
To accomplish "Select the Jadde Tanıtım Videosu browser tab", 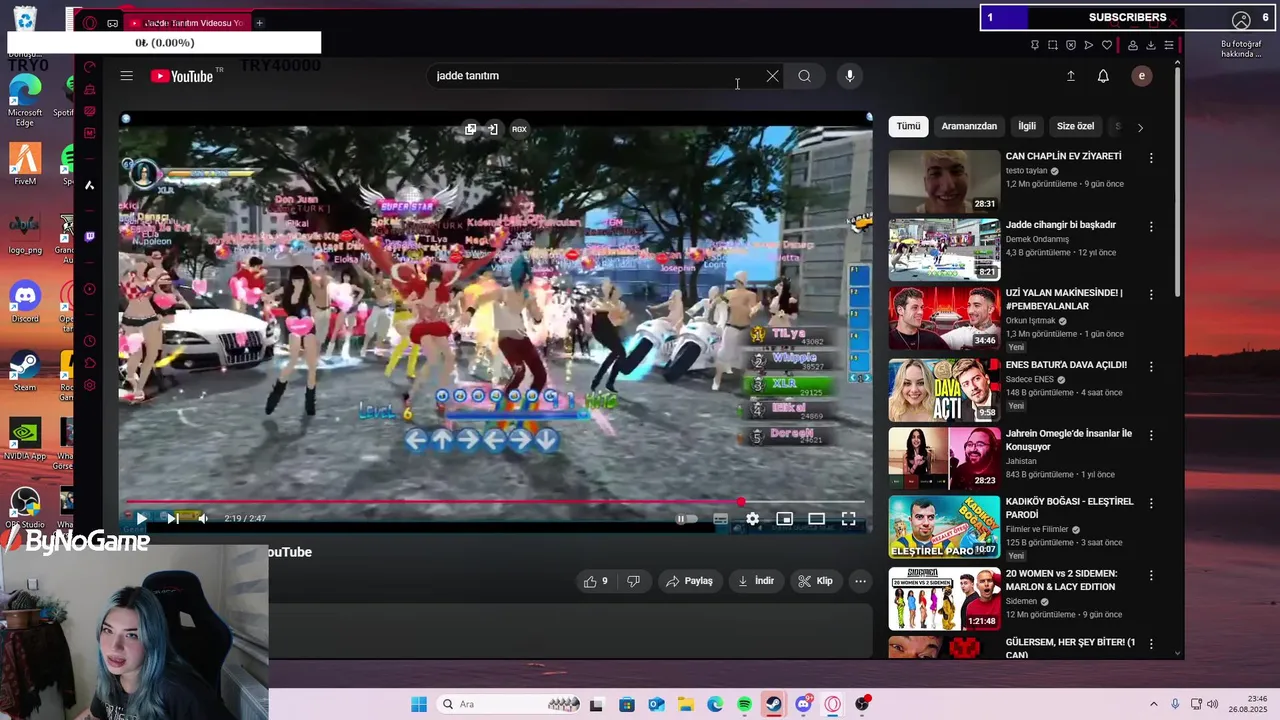I will tap(187, 22).
